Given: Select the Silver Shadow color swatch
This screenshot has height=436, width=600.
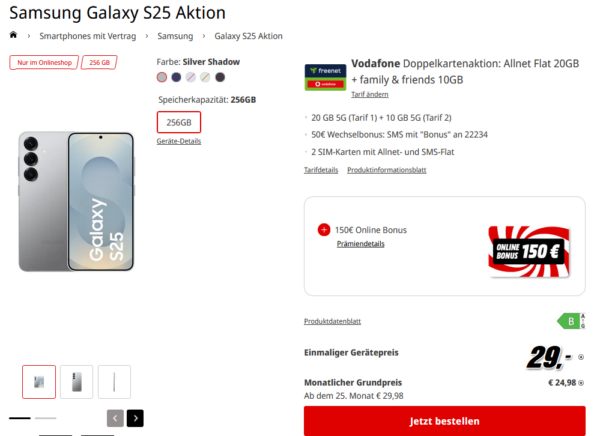Looking at the screenshot, I should click(x=162, y=77).
